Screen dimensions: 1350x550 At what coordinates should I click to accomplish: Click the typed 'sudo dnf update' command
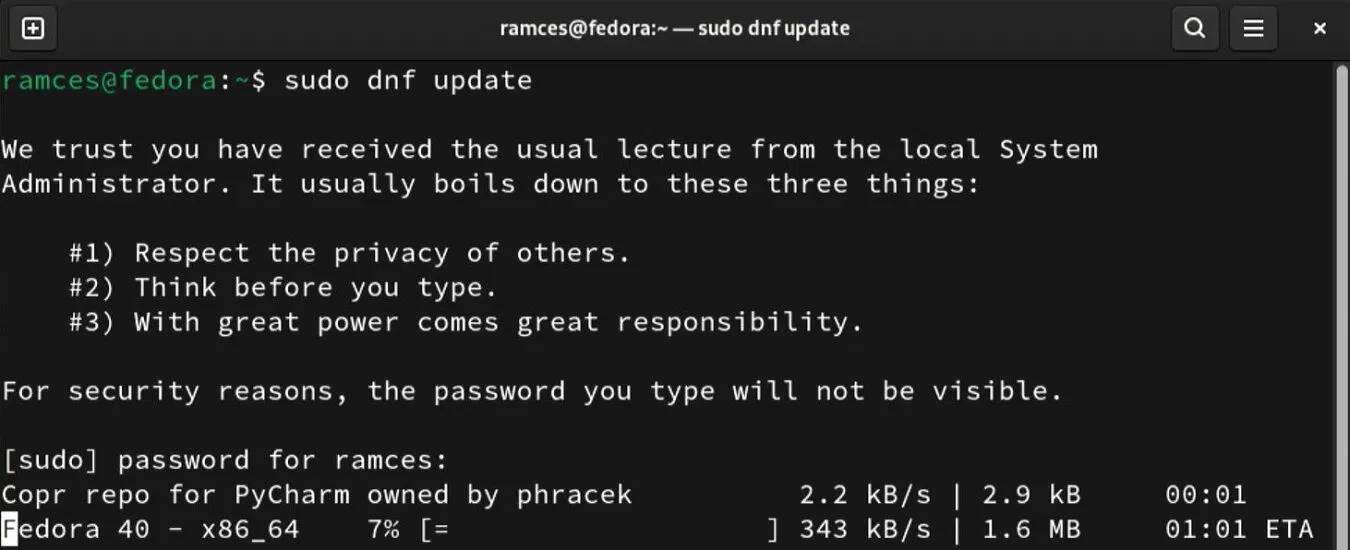(x=408, y=81)
